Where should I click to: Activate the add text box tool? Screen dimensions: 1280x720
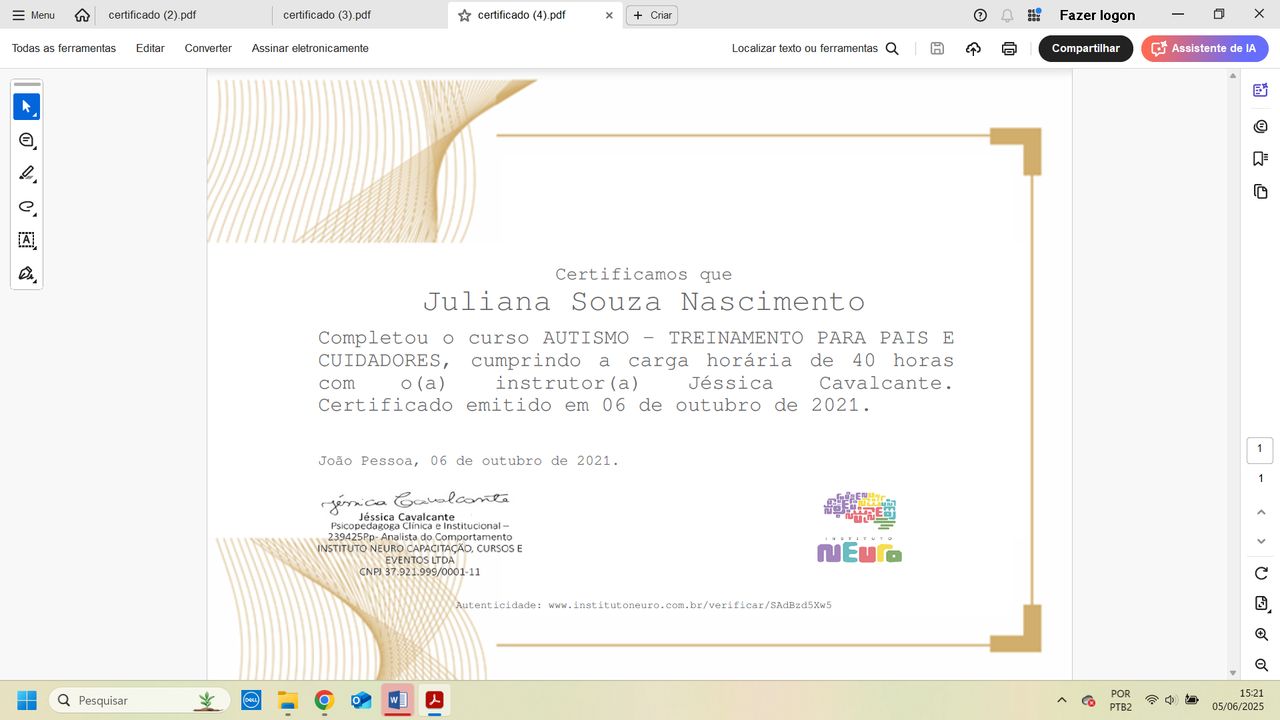pyautogui.click(x=26, y=240)
